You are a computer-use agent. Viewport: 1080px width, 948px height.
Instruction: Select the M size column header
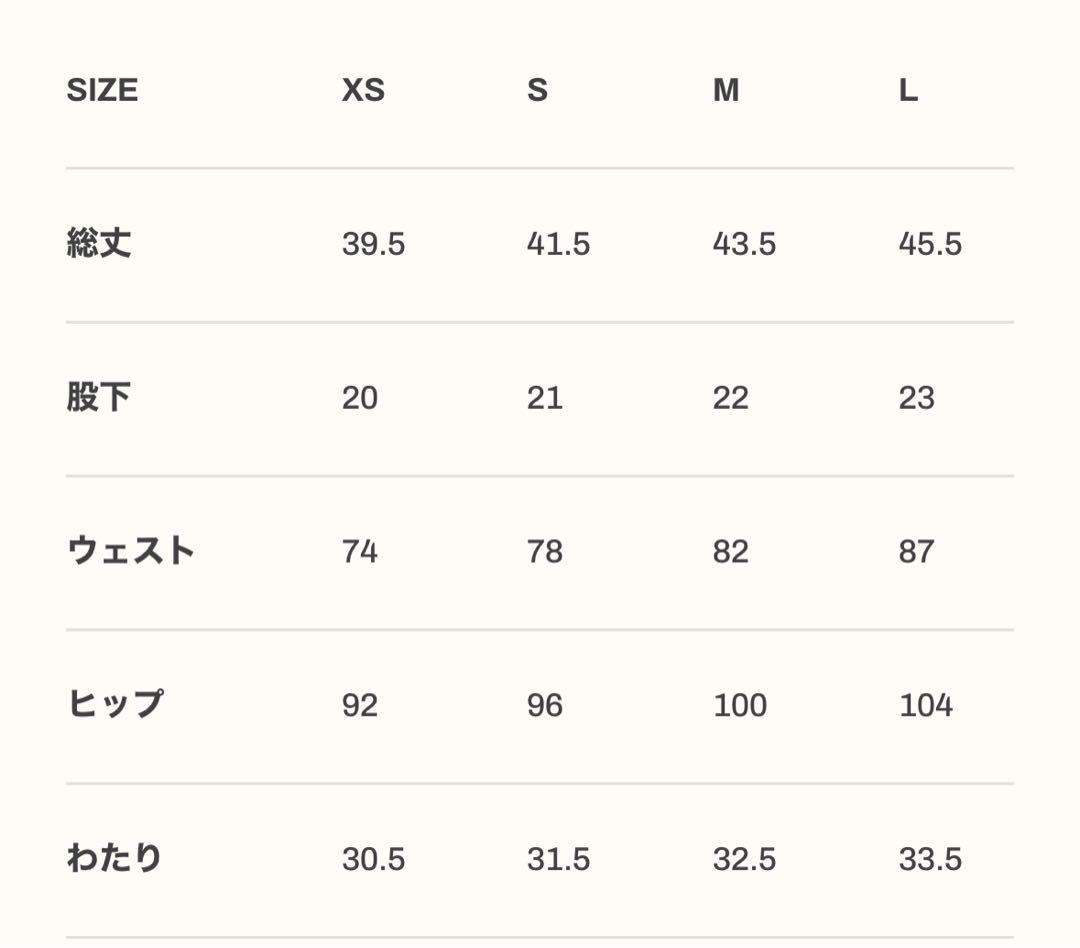pos(726,91)
